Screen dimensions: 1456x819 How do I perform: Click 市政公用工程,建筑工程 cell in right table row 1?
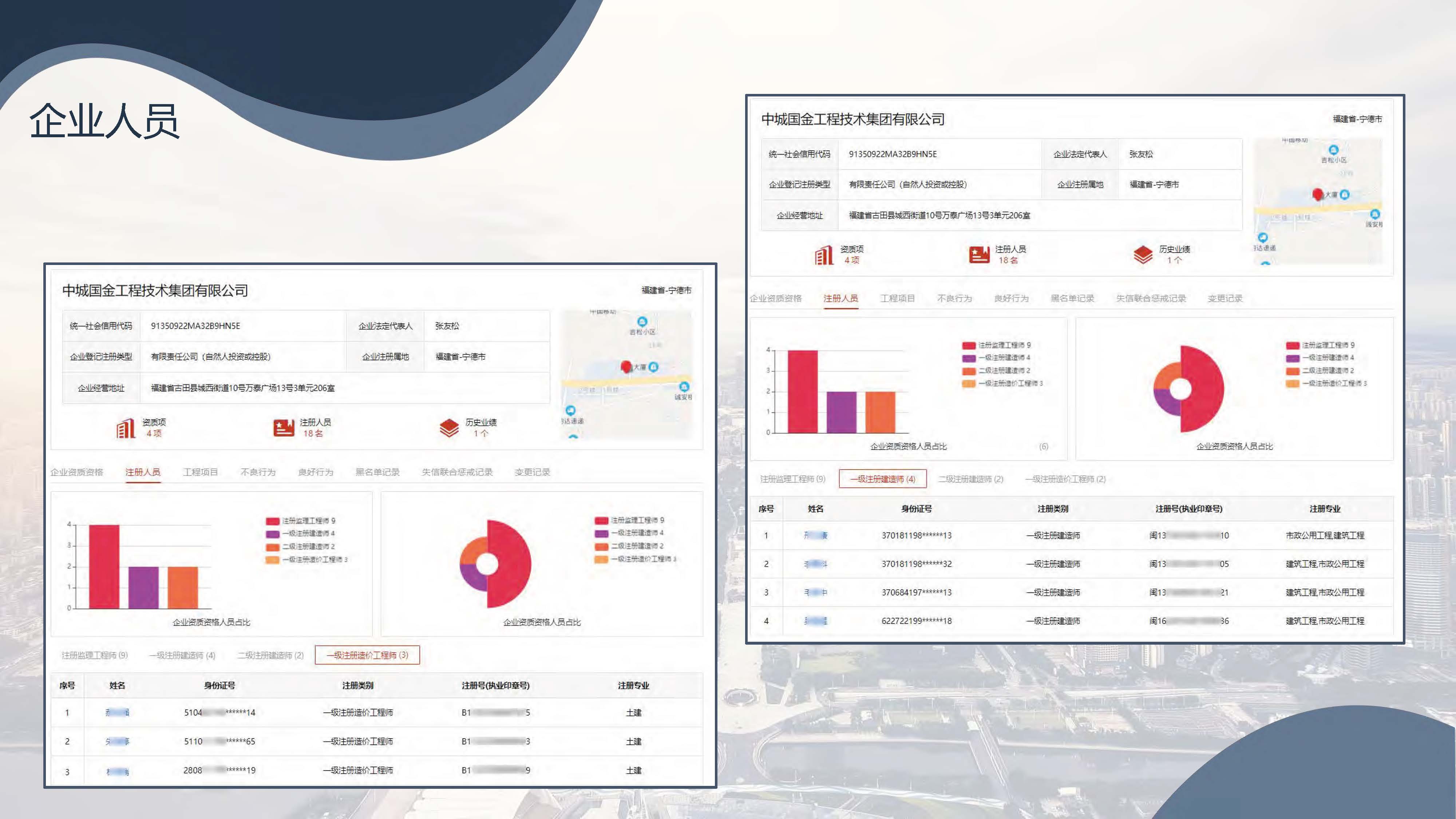[x=1325, y=535]
